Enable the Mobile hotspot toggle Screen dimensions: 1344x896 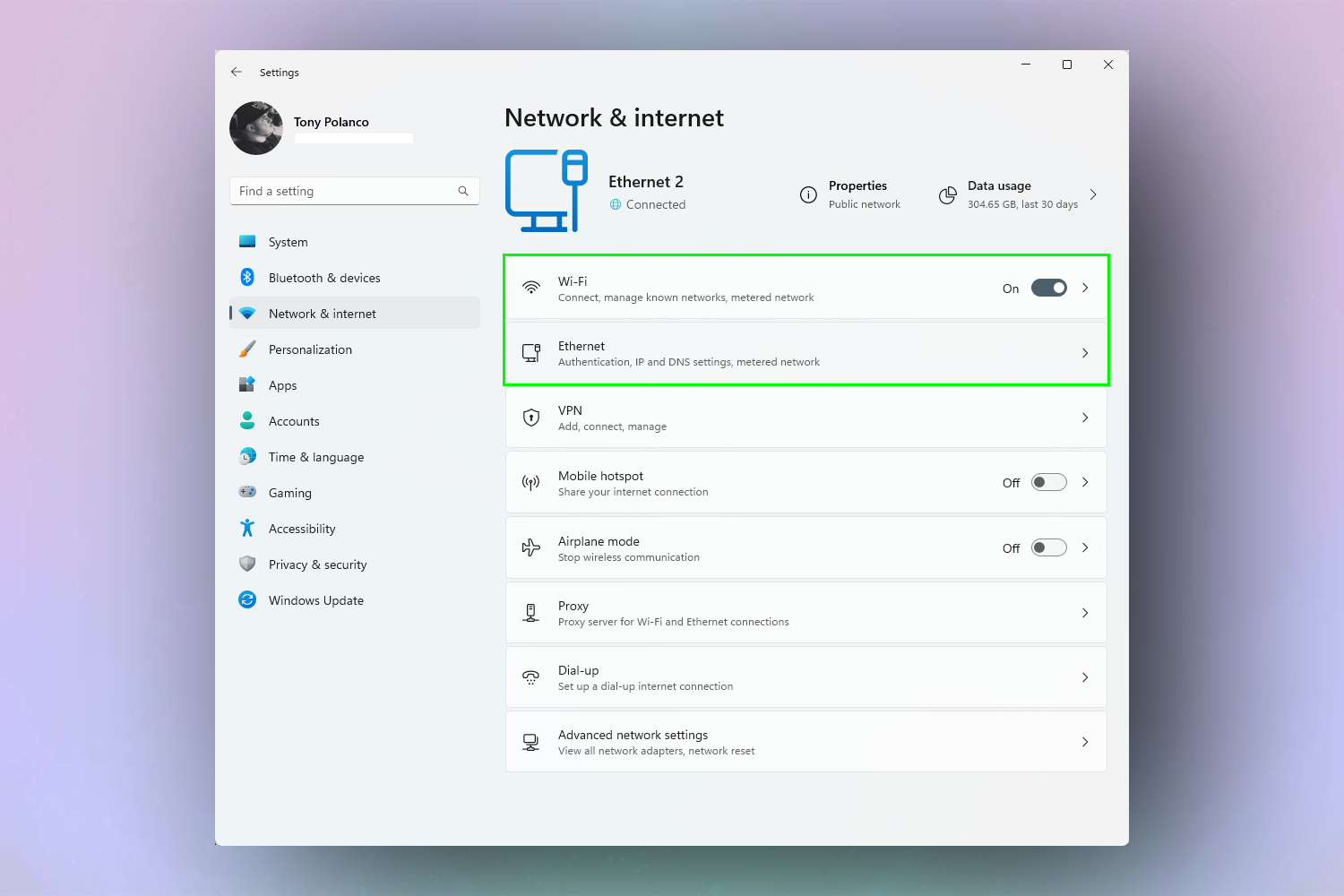click(1048, 482)
